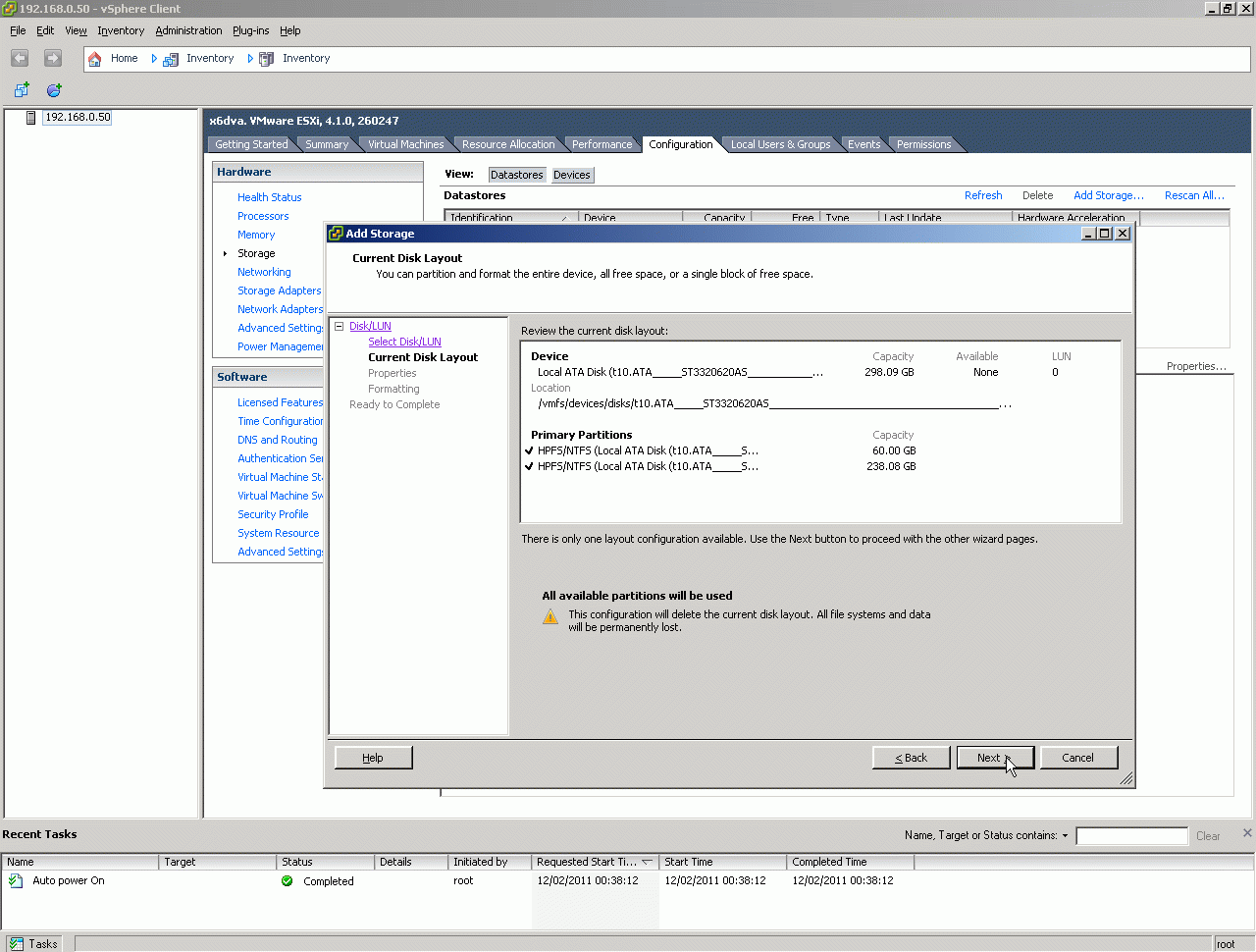1256x952 pixels.
Task: Click the Clear filter button
Action: point(1208,836)
